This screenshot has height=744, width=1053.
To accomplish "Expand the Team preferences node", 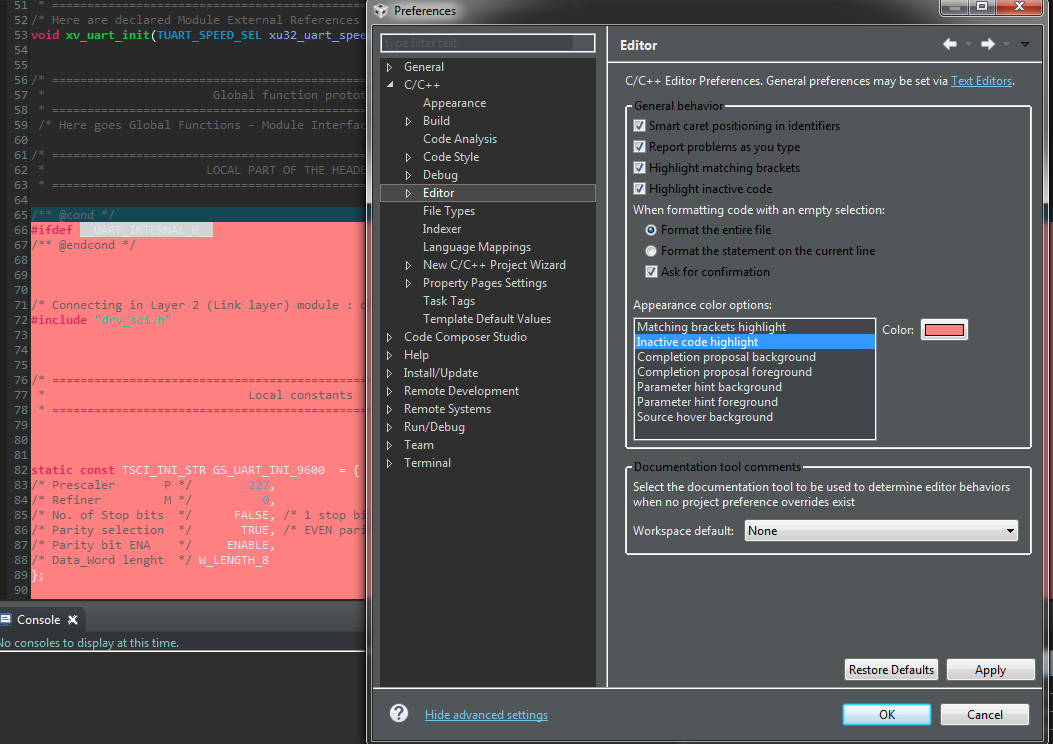I will click(390, 445).
